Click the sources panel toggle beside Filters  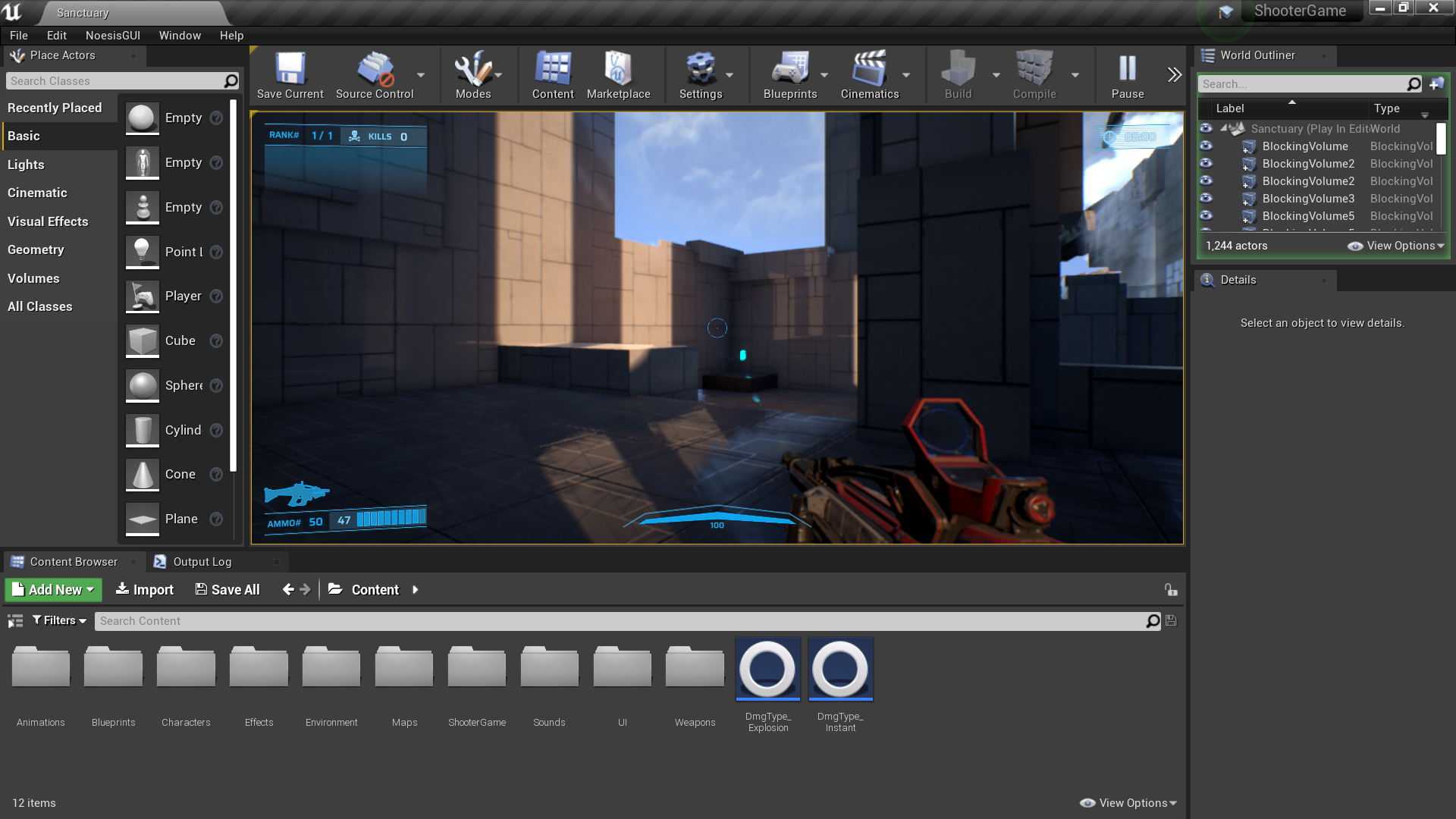pyautogui.click(x=15, y=621)
